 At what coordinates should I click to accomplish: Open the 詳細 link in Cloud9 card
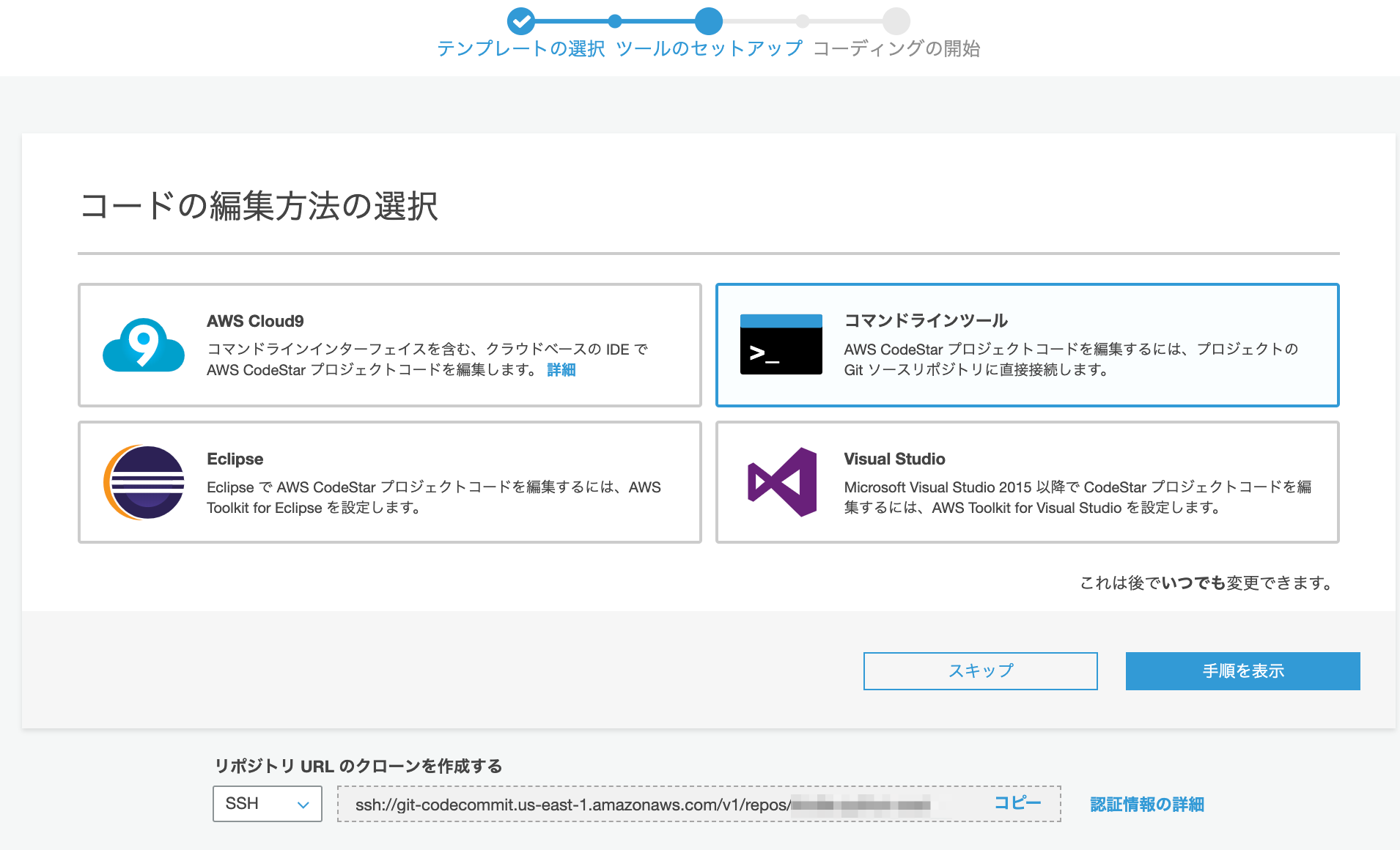561,370
